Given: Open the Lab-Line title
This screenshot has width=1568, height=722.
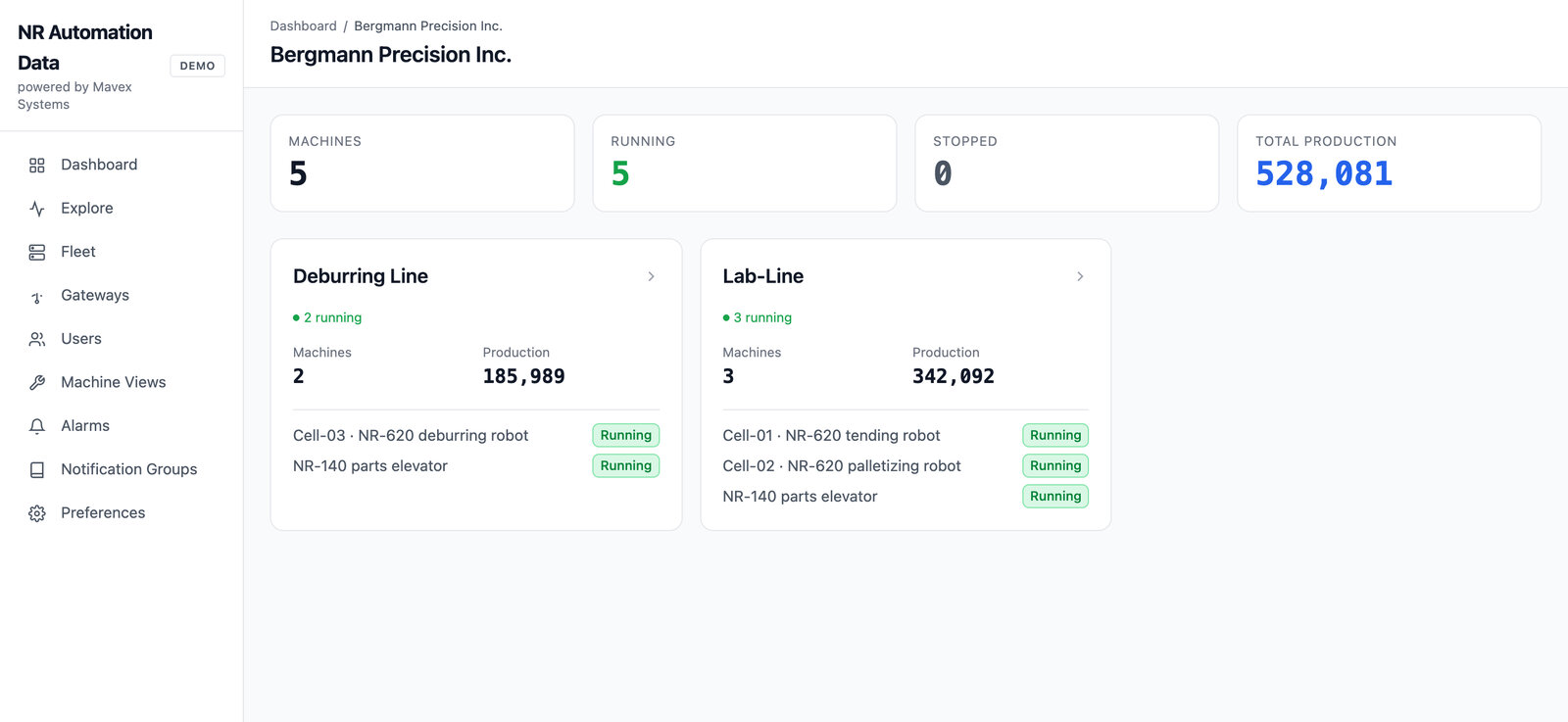Looking at the screenshot, I should (x=762, y=276).
